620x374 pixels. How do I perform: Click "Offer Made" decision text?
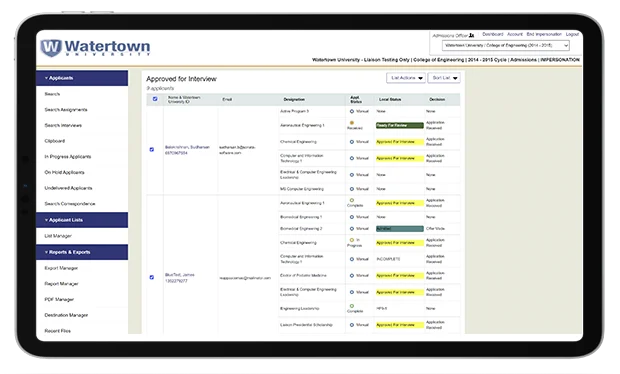[x=435, y=229]
